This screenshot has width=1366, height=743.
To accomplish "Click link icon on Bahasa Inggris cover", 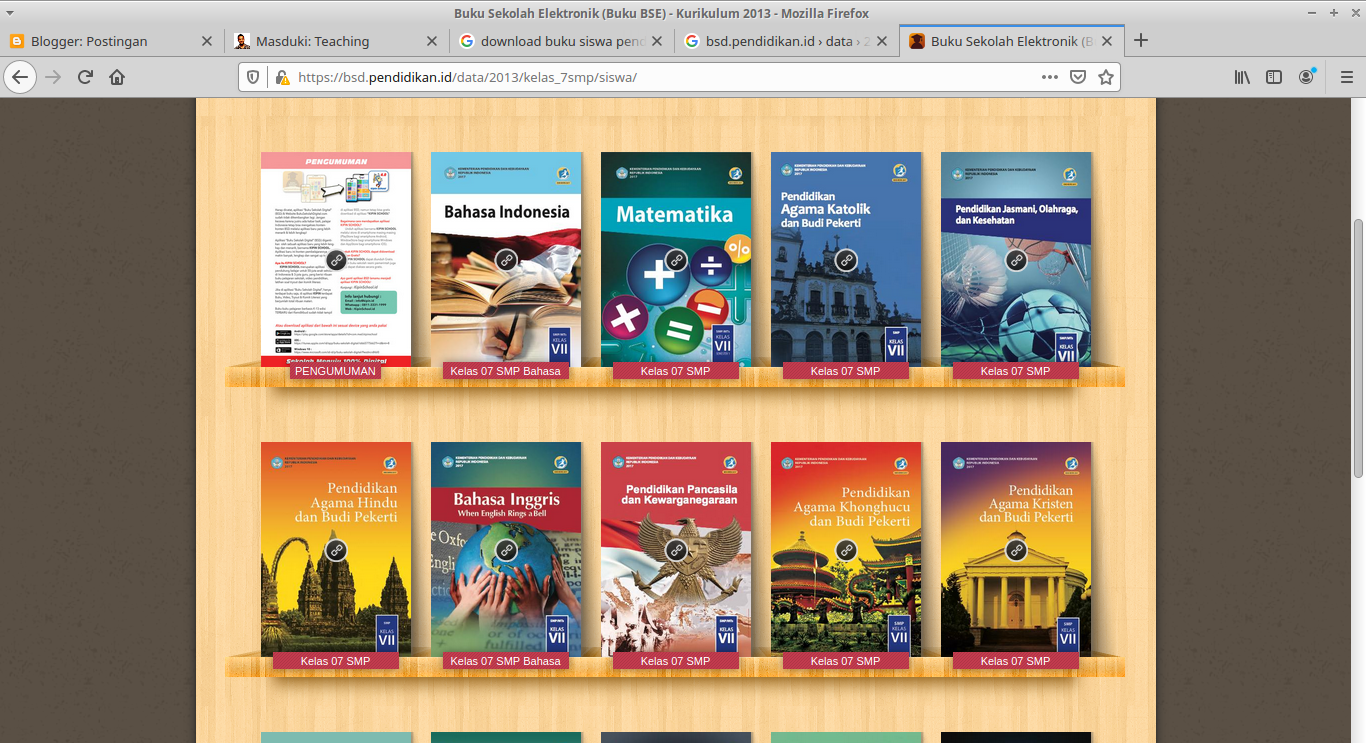I will point(506,550).
